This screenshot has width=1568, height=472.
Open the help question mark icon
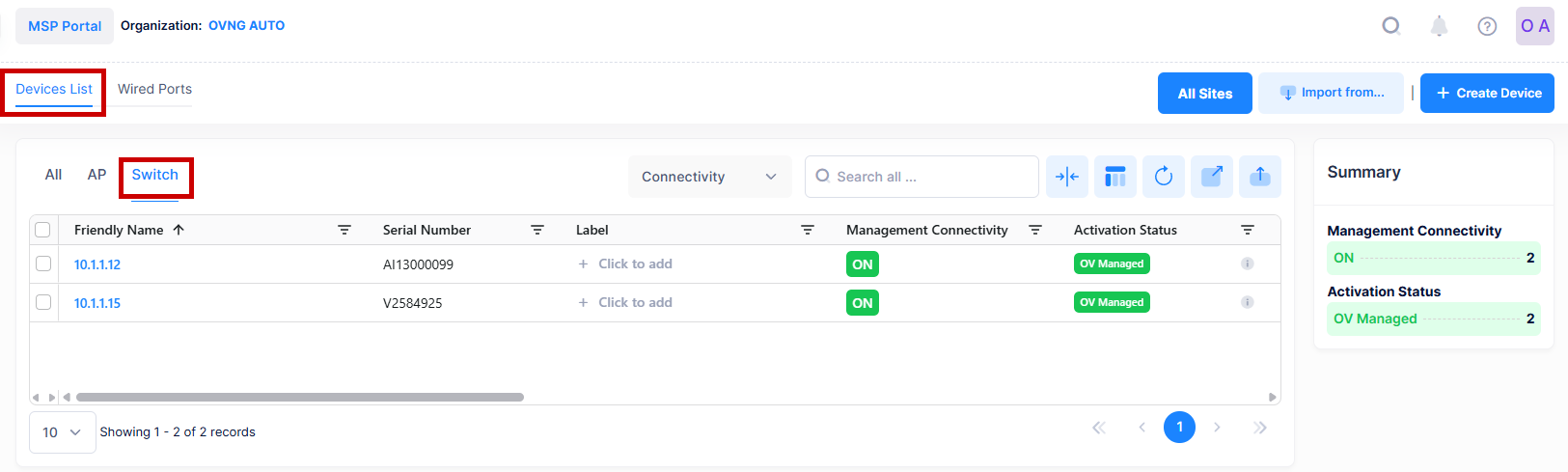tap(1487, 26)
